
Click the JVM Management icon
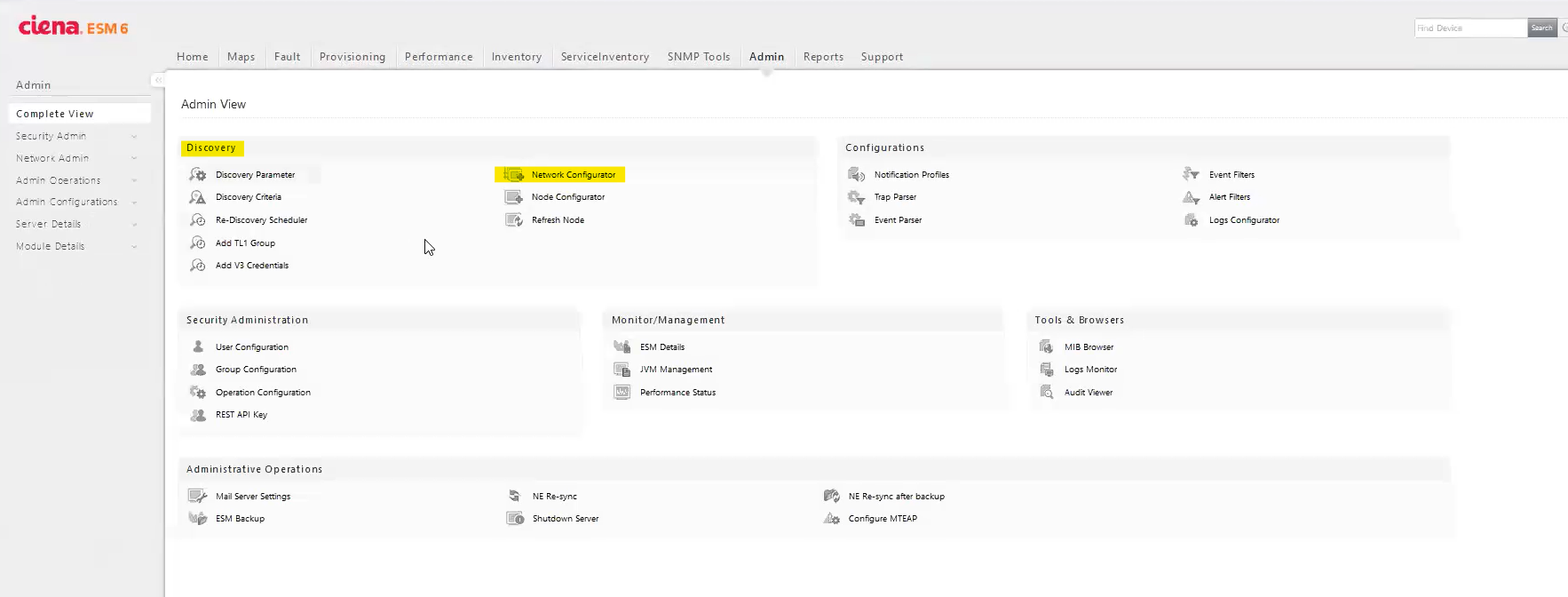click(622, 369)
